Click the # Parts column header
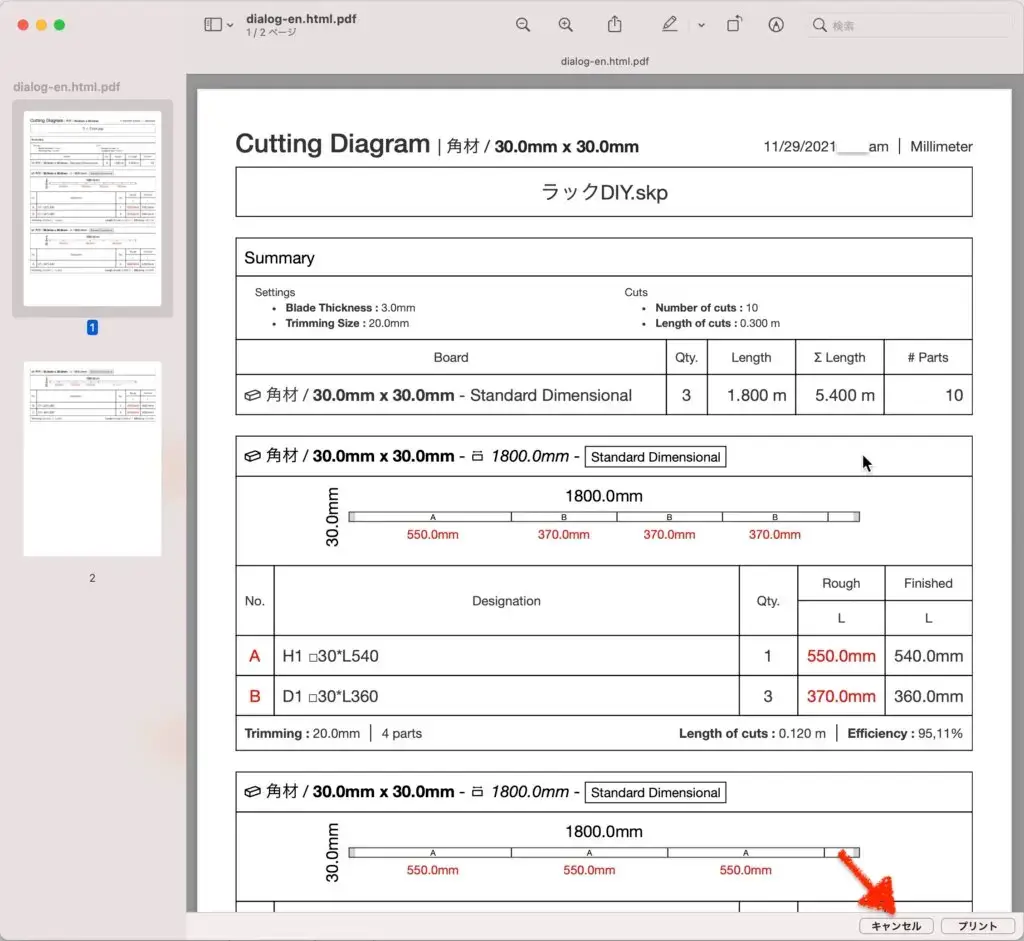 [x=927, y=357]
